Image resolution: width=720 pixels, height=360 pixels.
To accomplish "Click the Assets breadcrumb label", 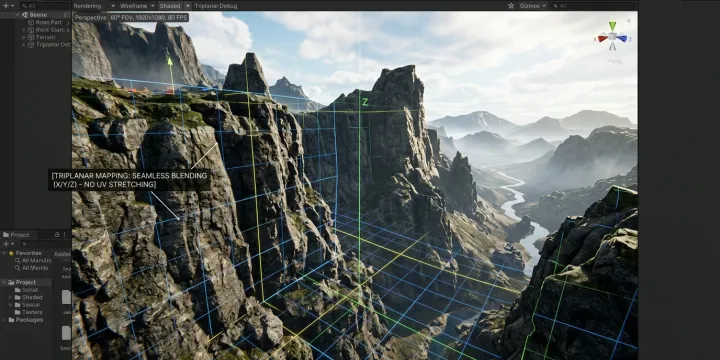I will coord(62,254).
